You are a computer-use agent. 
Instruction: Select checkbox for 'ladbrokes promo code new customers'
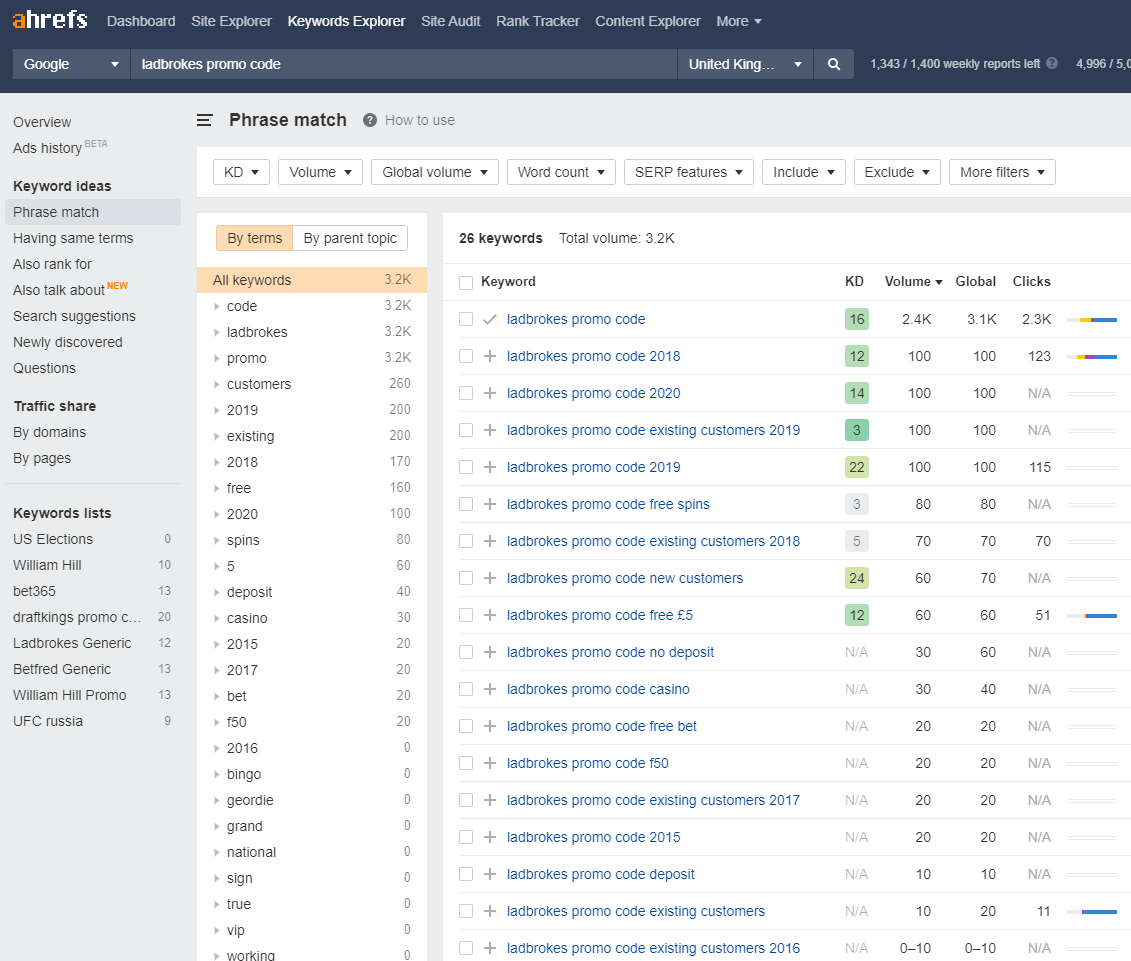tap(466, 578)
